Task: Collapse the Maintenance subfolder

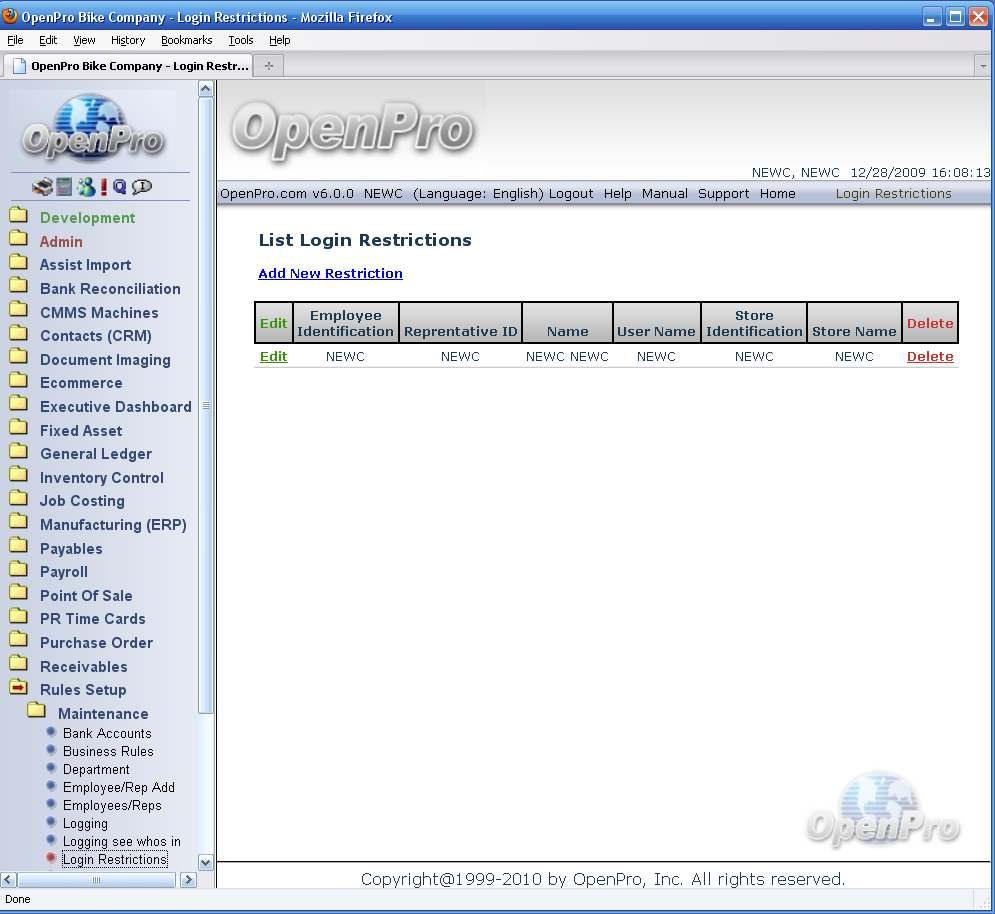Action: pos(102,714)
